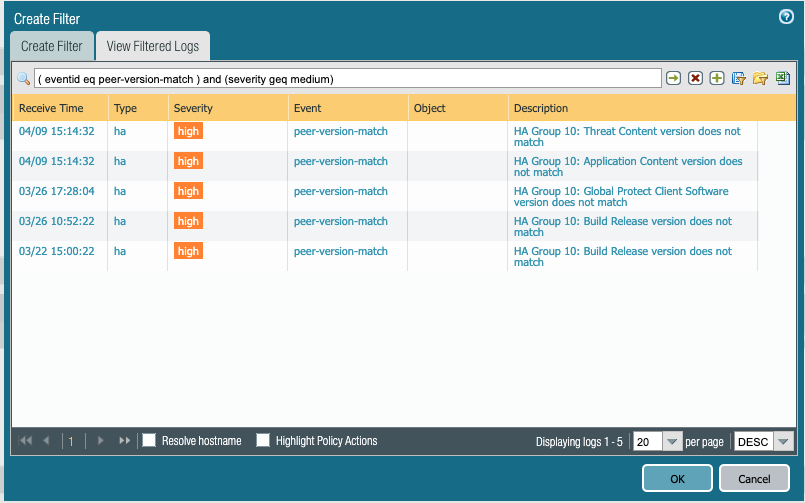Viewport: 805px width, 503px height.
Task: Load a saved filter from the folder icon
Action: [x=761, y=78]
